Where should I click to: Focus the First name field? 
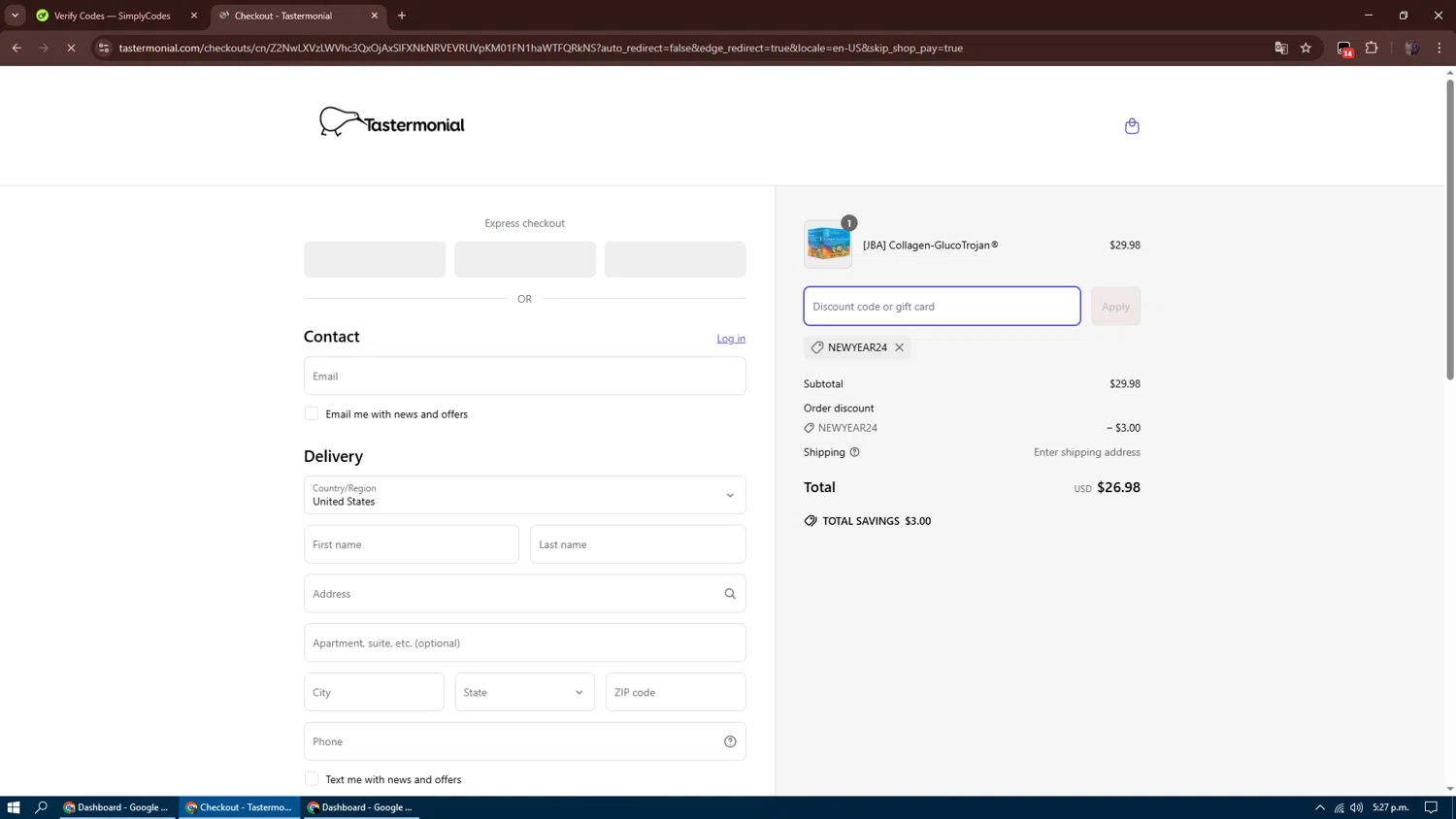412,544
